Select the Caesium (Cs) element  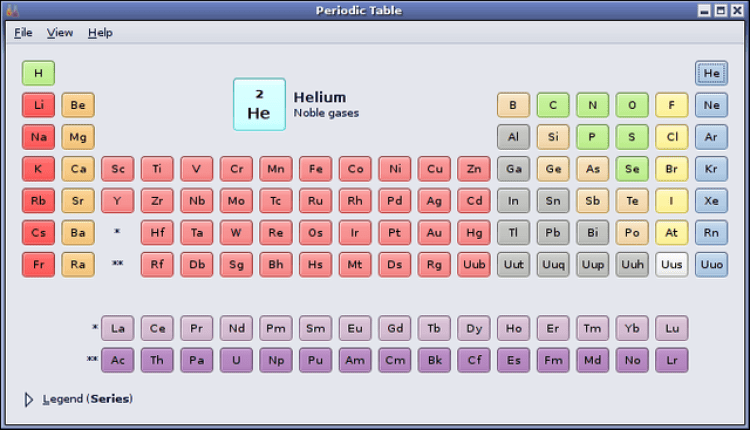click(x=38, y=233)
